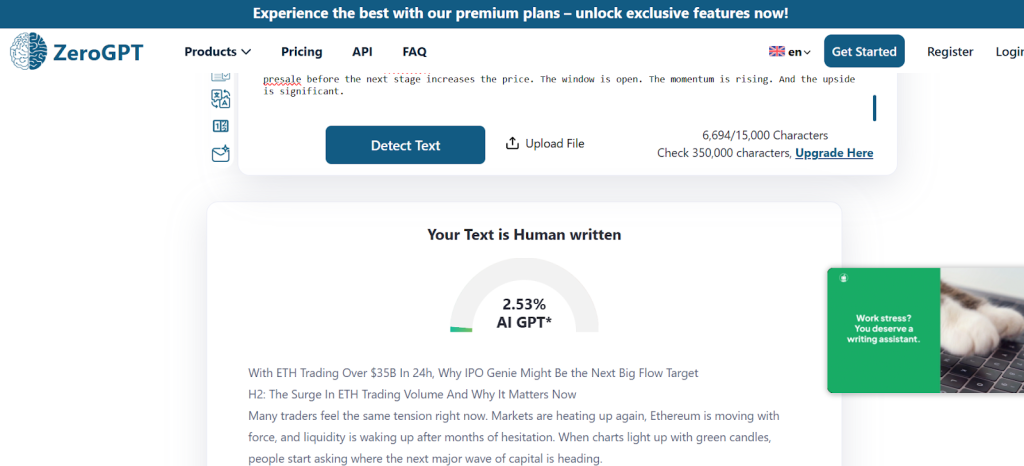Open the AI email helper sidebar icon
This screenshot has width=1024, height=466.
[x=221, y=154]
